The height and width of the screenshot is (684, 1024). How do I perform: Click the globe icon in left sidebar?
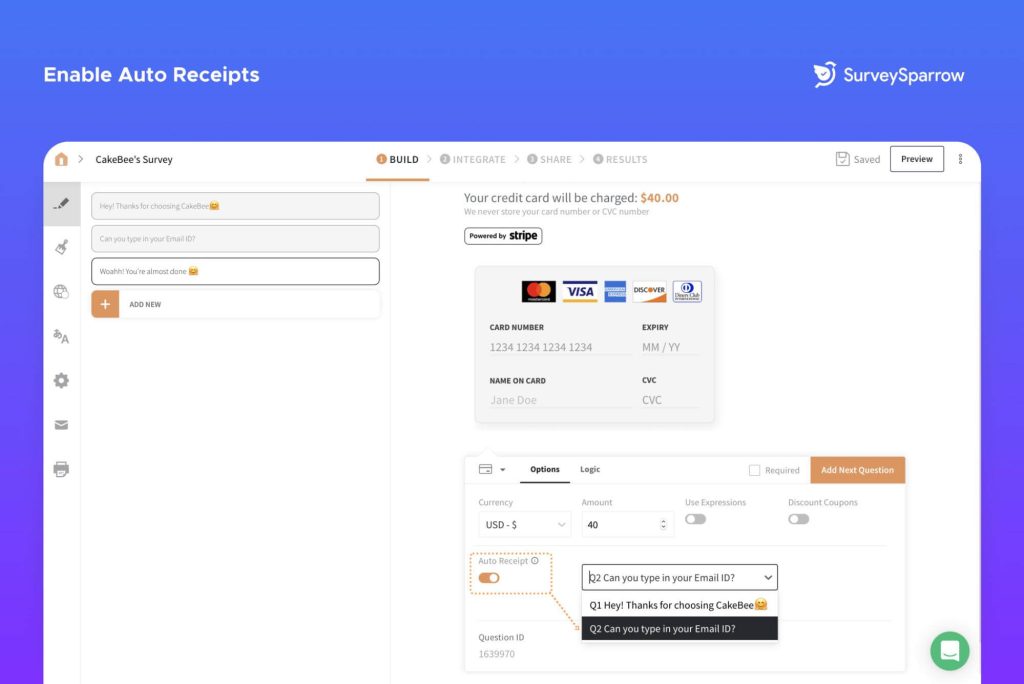tap(61, 292)
